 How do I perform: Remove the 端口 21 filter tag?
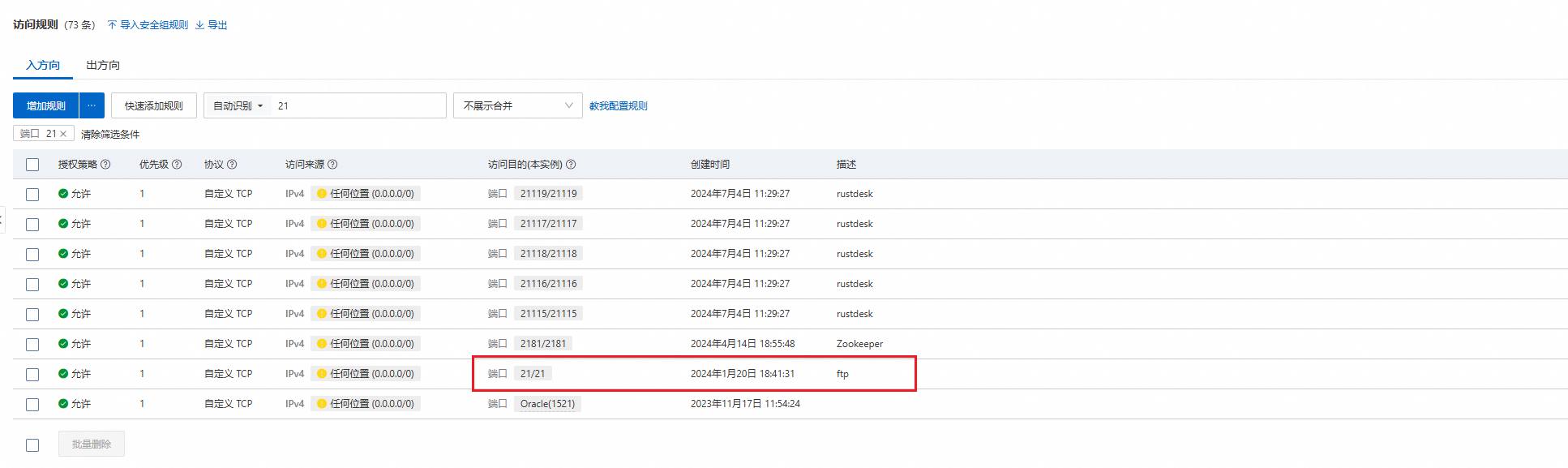coord(63,134)
